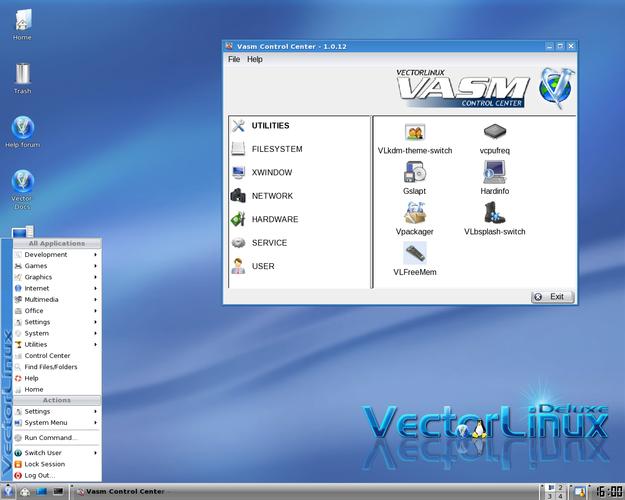Screen dimensions: 625x500
Task: Expand the Multimedia submenu arrow
Action: tap(96, 299)
